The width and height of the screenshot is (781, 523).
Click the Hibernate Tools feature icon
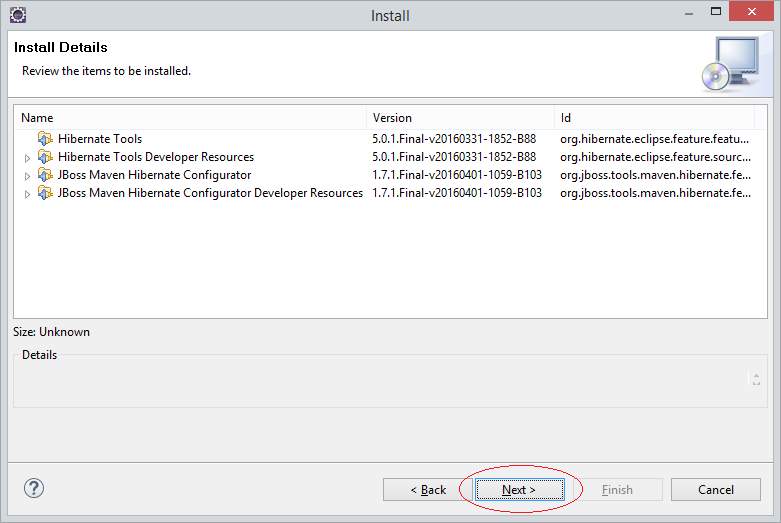[45, 138]
